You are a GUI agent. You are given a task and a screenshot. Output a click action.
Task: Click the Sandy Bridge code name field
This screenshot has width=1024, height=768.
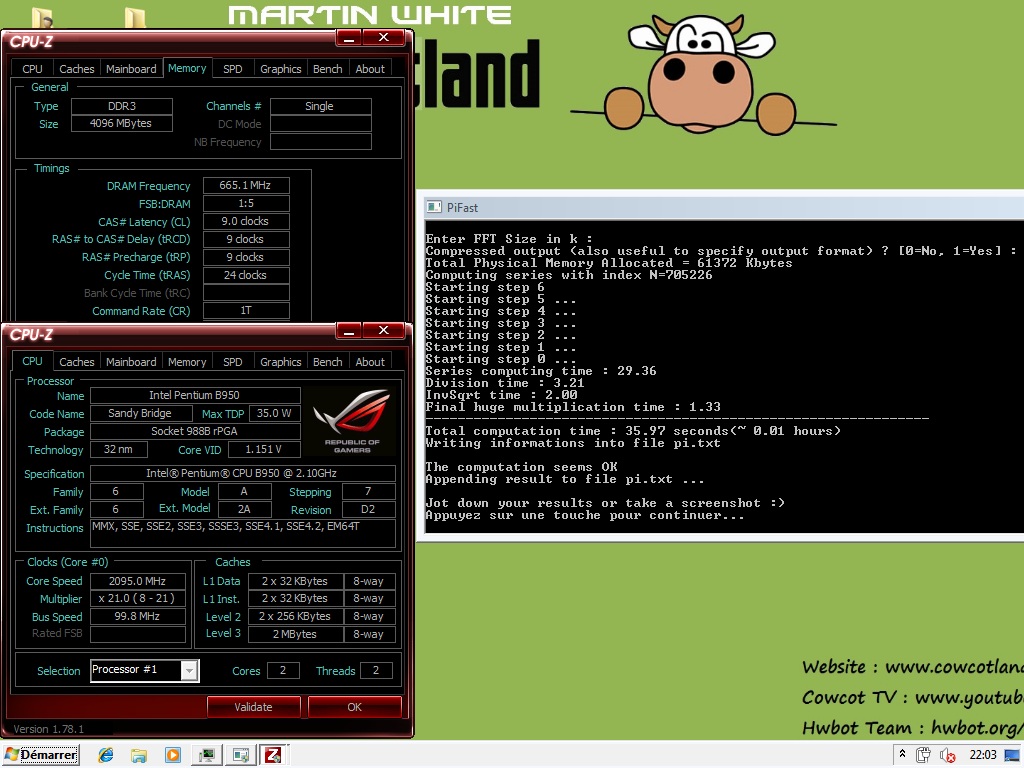click(x=141, y=413)
